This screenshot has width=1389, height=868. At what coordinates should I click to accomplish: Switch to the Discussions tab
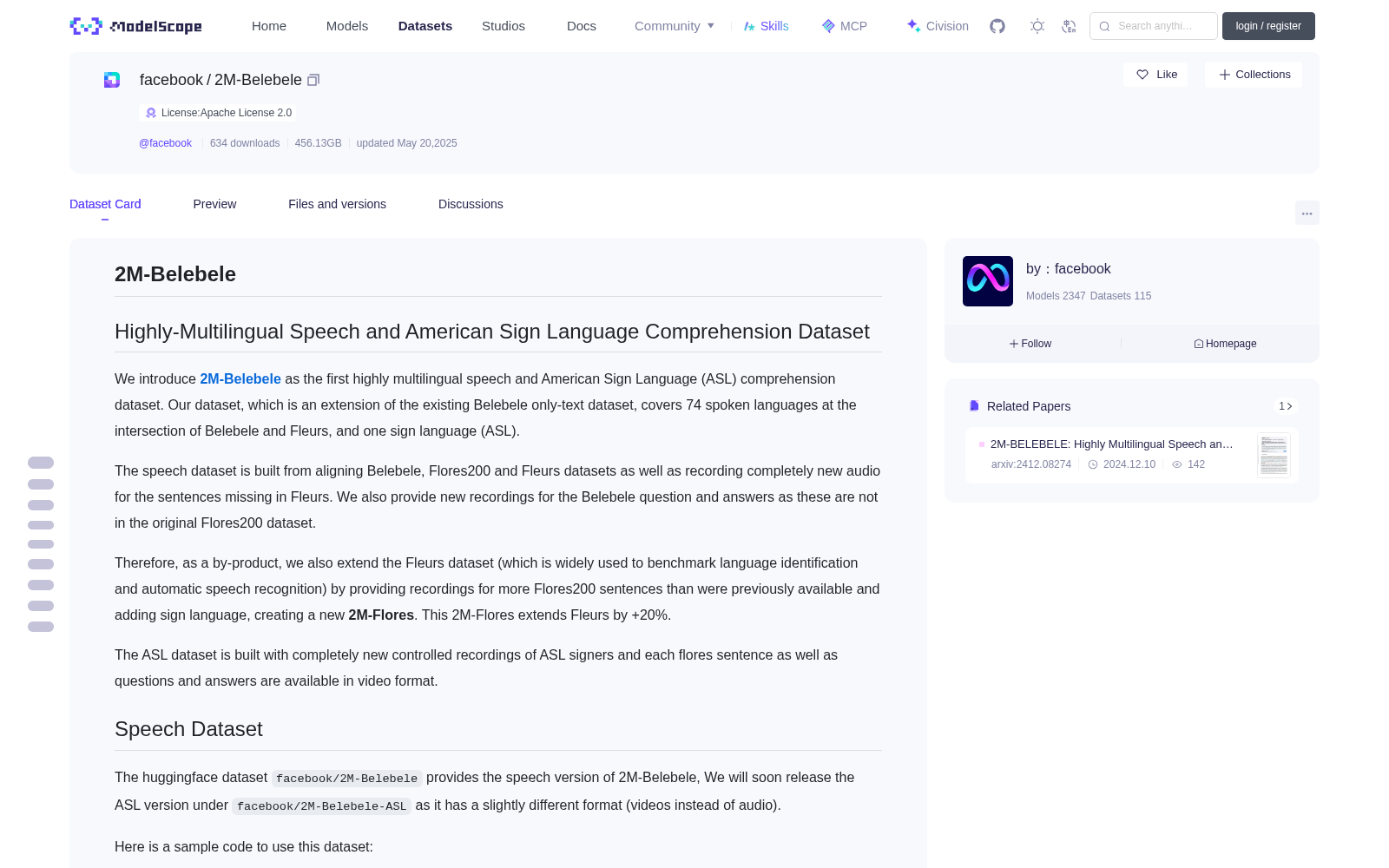point(471,204)
